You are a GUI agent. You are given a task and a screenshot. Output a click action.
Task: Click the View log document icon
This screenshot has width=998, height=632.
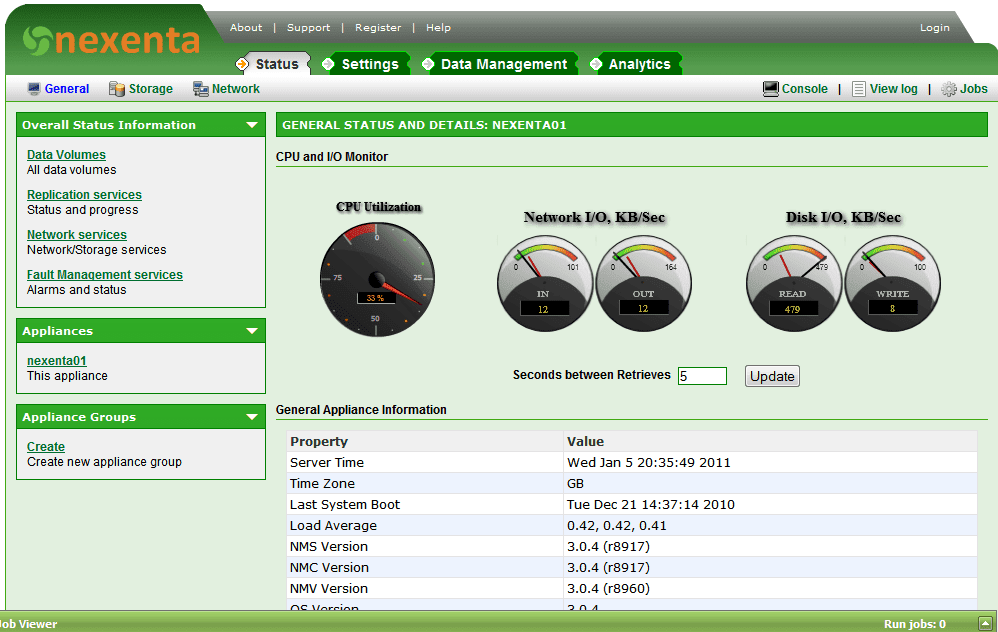click(x=859, y=89)
